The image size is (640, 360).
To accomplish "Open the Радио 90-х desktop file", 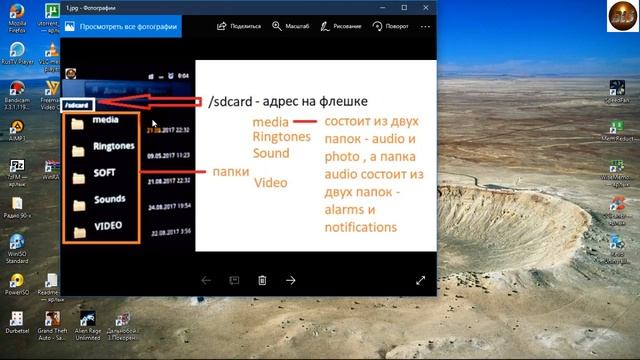I will point(17,207).
